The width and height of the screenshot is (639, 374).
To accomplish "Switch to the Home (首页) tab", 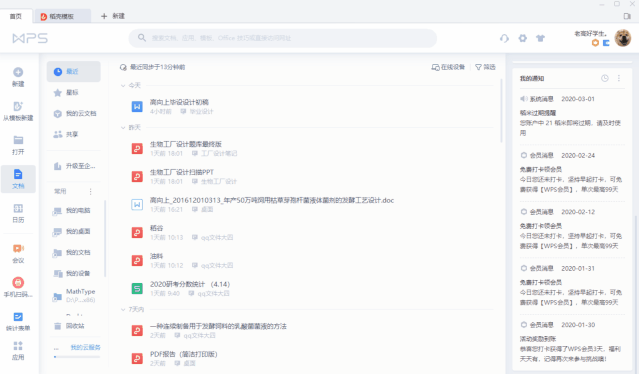I will pos(16,16).
